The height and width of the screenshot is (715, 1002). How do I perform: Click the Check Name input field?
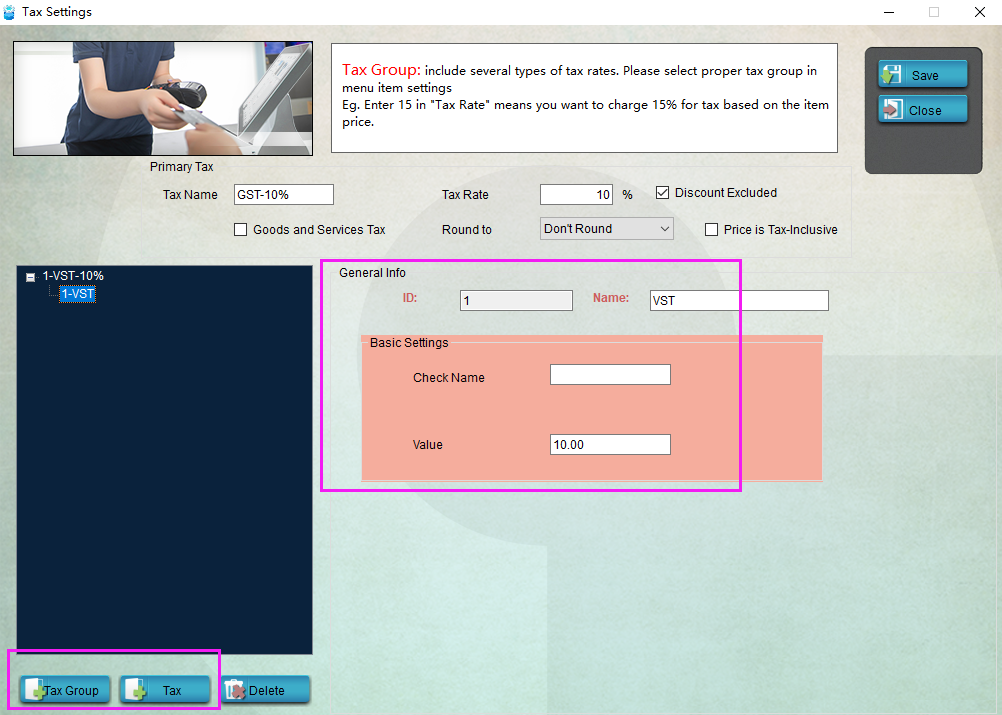[x=610, y=374]
